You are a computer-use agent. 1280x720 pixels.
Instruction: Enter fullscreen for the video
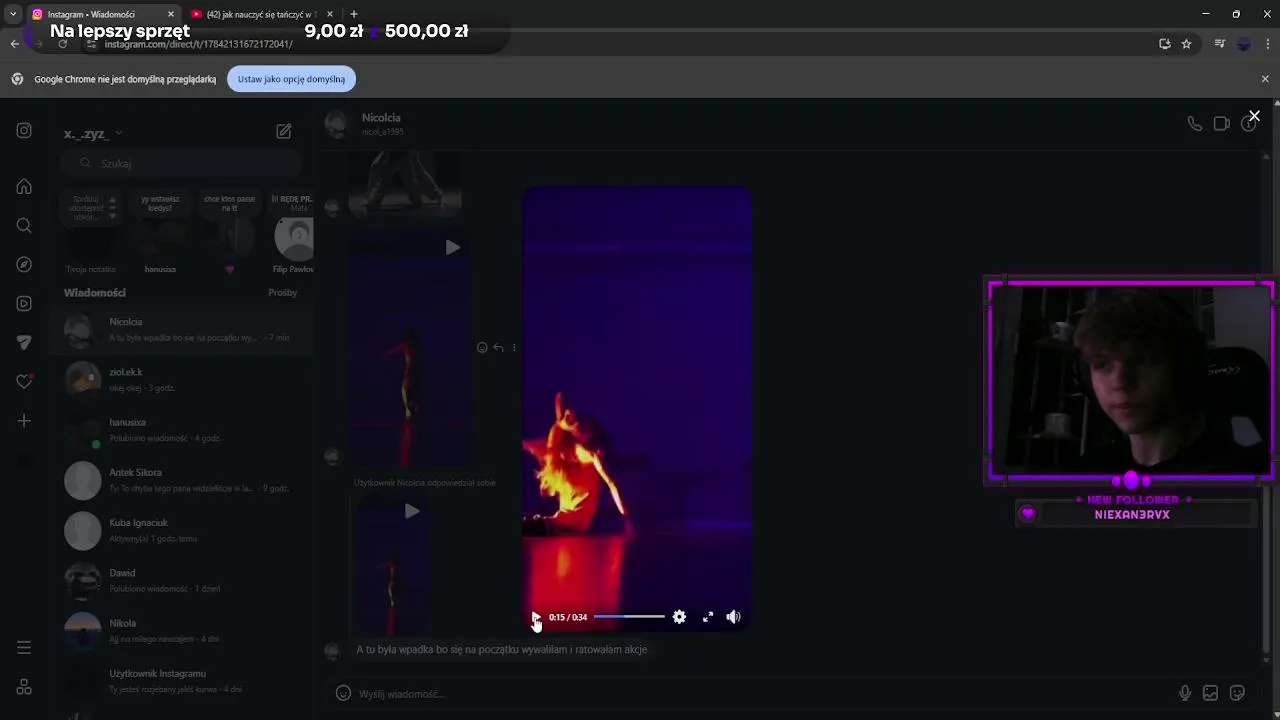707,617
